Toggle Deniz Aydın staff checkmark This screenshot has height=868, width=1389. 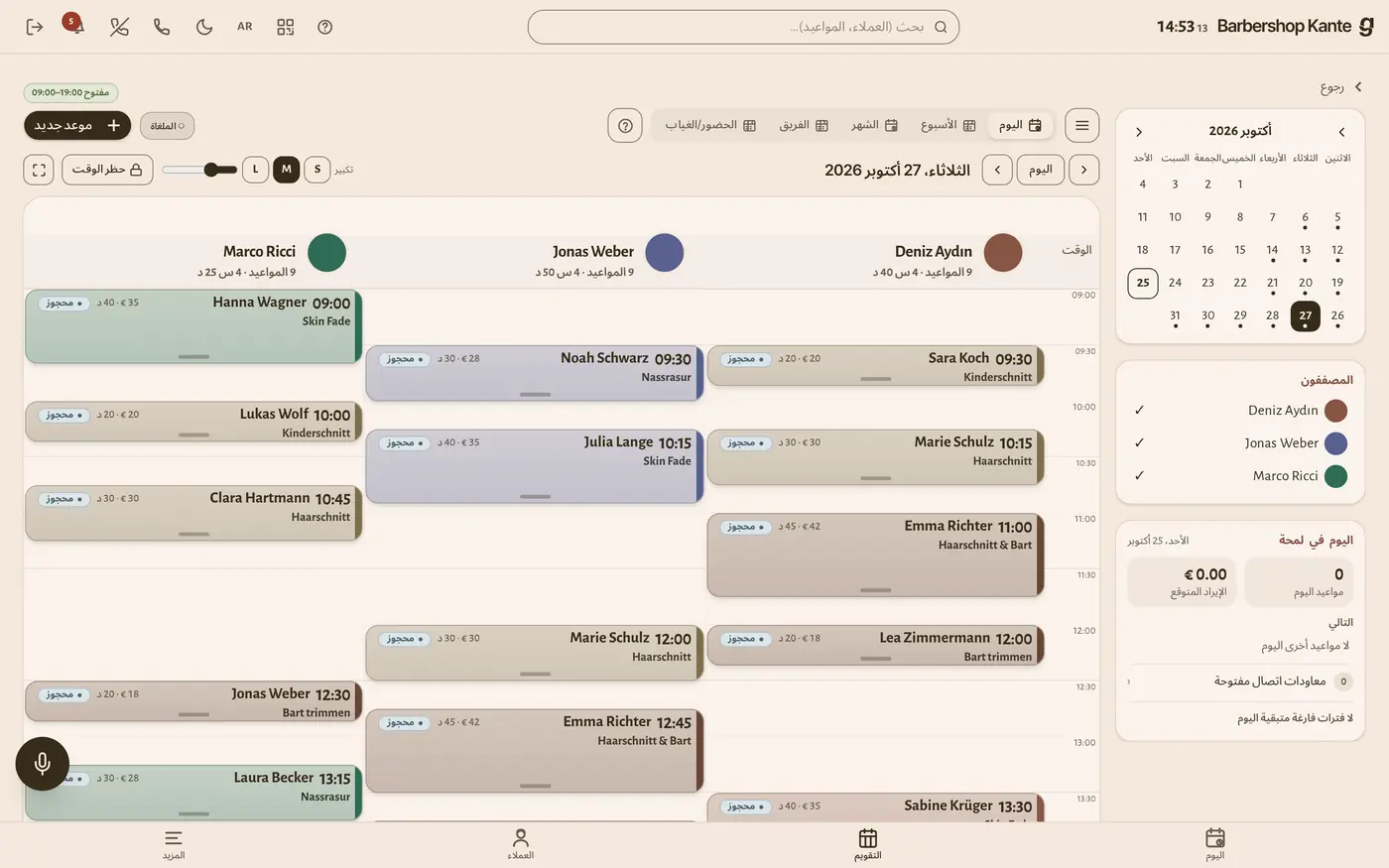click(x=1139, y=410)
